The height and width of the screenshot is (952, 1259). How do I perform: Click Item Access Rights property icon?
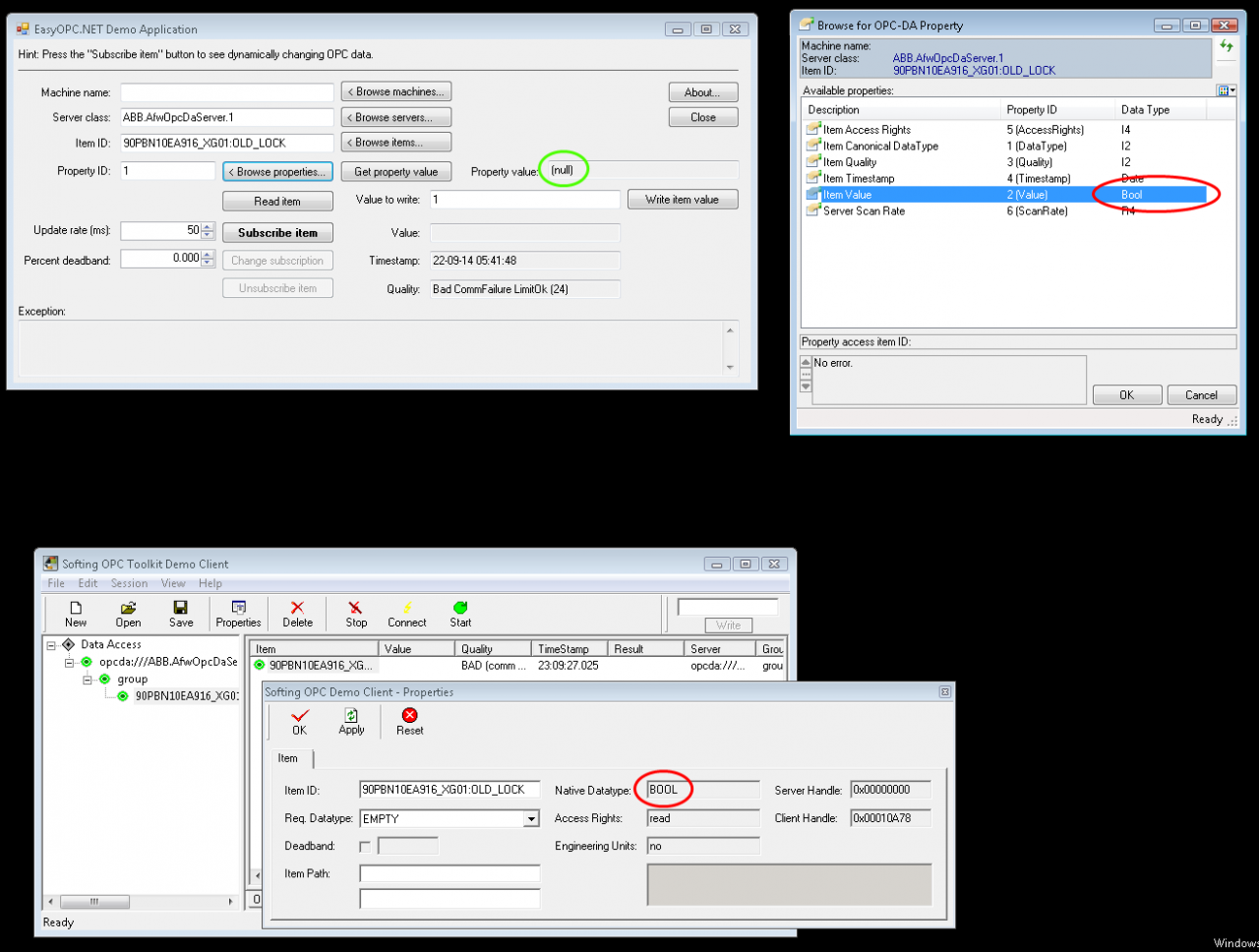(x=813, y=129)
